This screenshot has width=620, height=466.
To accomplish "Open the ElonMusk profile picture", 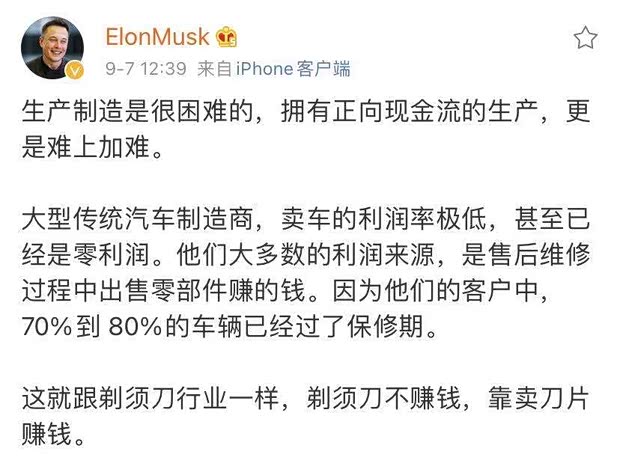I will click(x=50, y=48).
